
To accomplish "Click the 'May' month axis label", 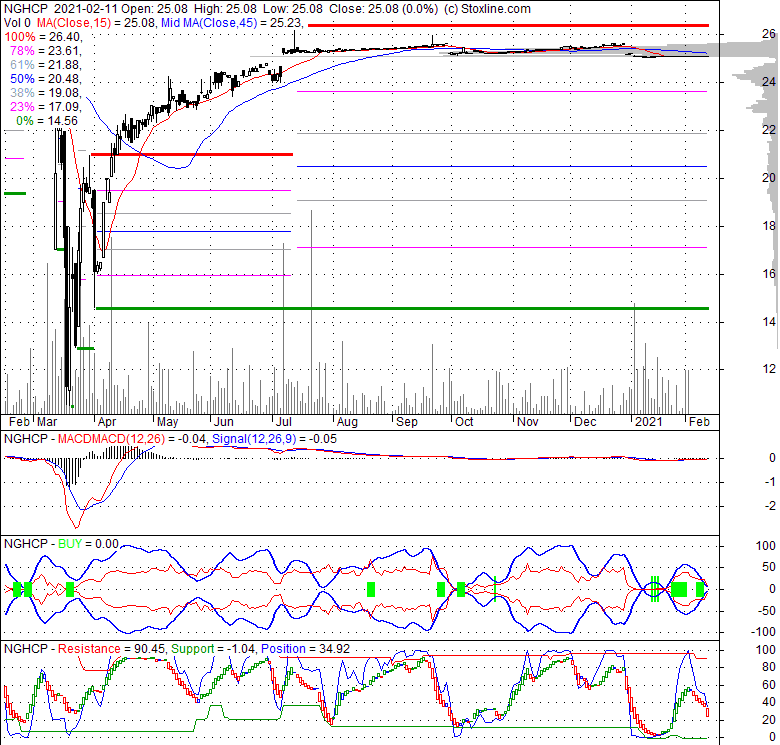I will (x=168, y=422).
